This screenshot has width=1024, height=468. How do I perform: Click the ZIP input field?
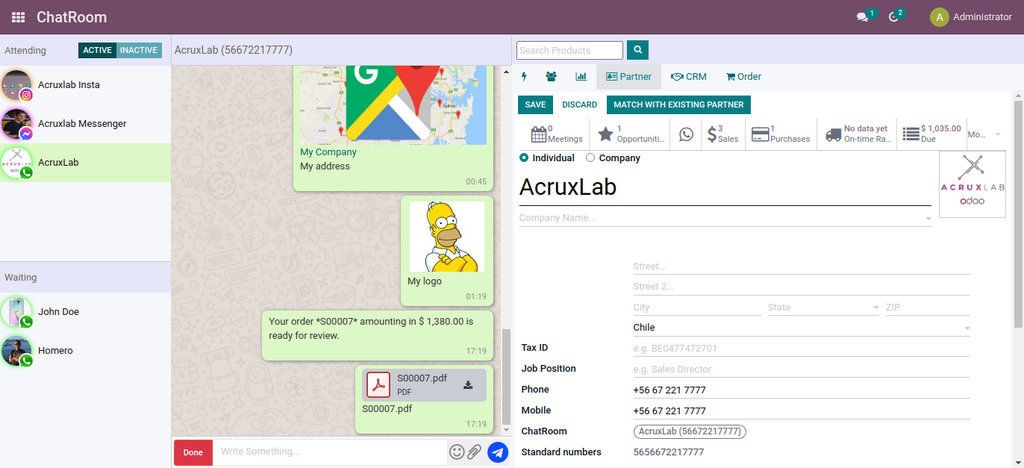[x=927, y=307]
